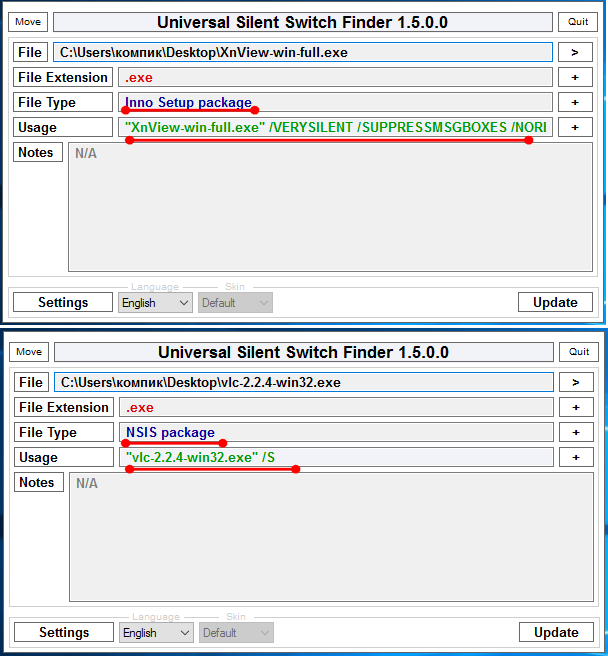This screenshot has height=656, width=608.
Task: Open Settings in the XnView window
Action: pos(63,302)
